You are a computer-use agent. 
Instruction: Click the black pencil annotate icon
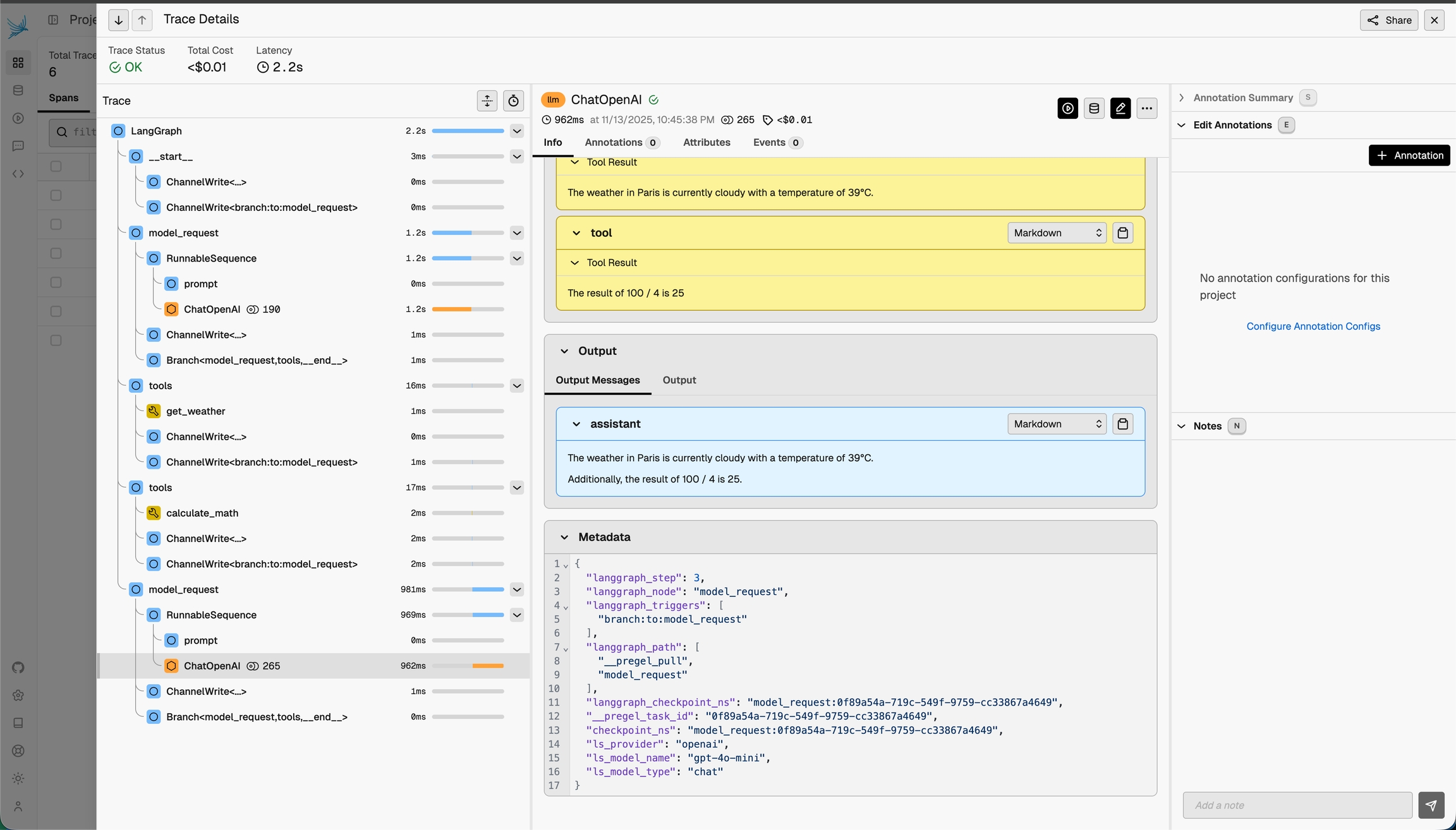point(1120,109)
